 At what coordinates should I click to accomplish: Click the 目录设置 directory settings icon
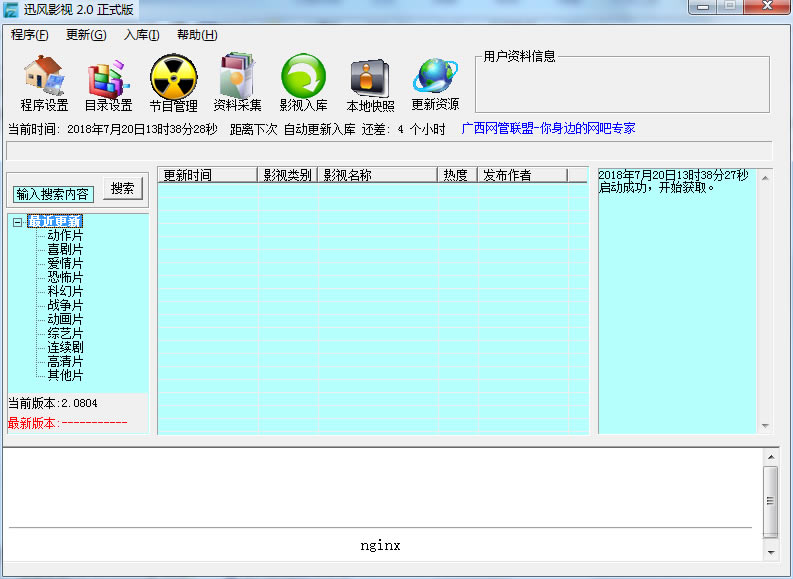tap(108, 82)
